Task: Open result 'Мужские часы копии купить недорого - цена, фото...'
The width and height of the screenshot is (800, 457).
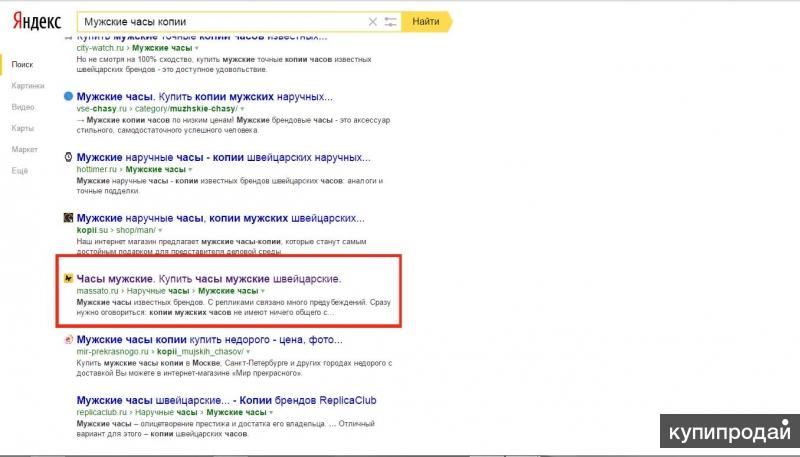Action: (210, 340)
